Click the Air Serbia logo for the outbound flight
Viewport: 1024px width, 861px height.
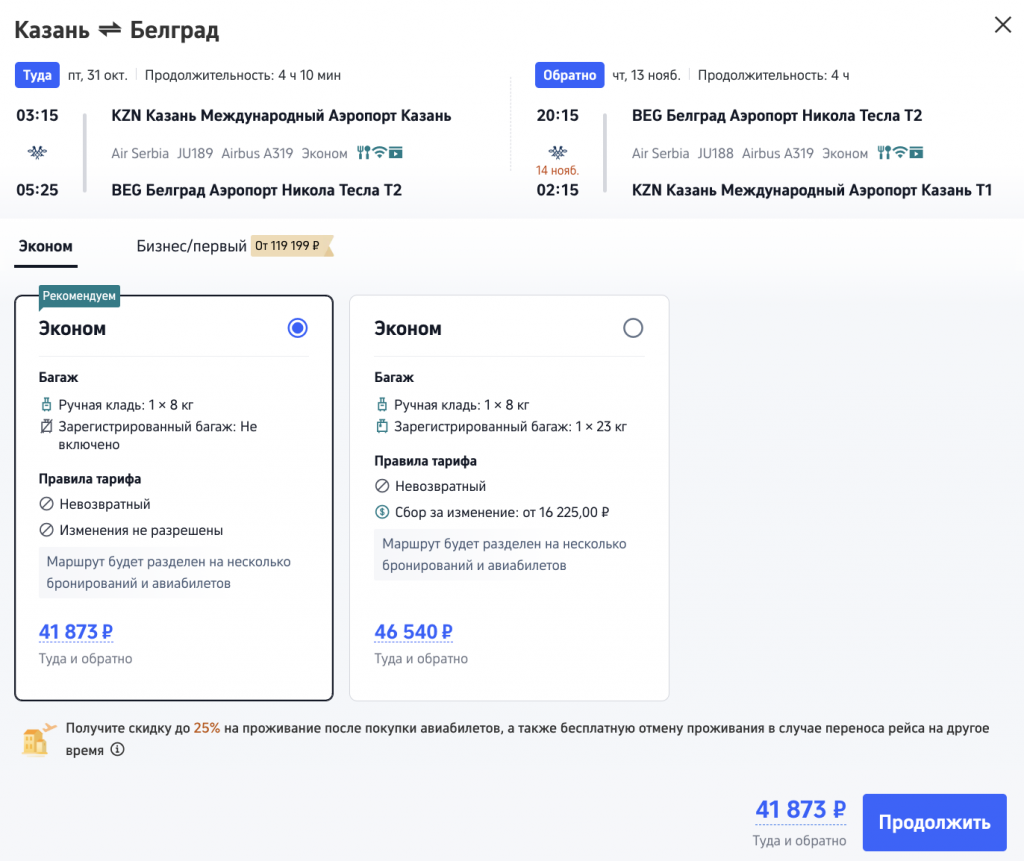click(x=37, y=153)
